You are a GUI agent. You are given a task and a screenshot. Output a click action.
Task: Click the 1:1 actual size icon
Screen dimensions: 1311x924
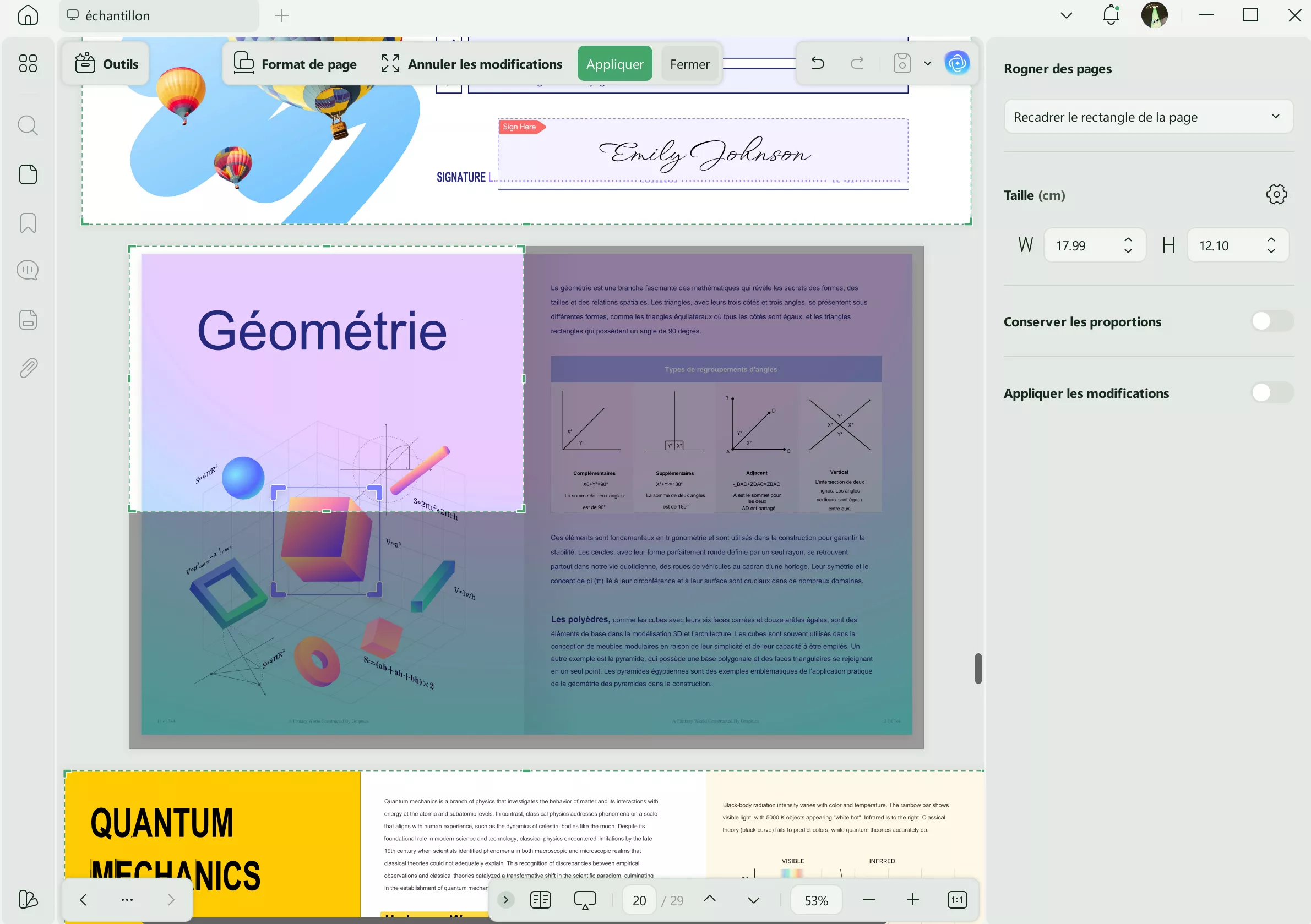click(957, 900)
